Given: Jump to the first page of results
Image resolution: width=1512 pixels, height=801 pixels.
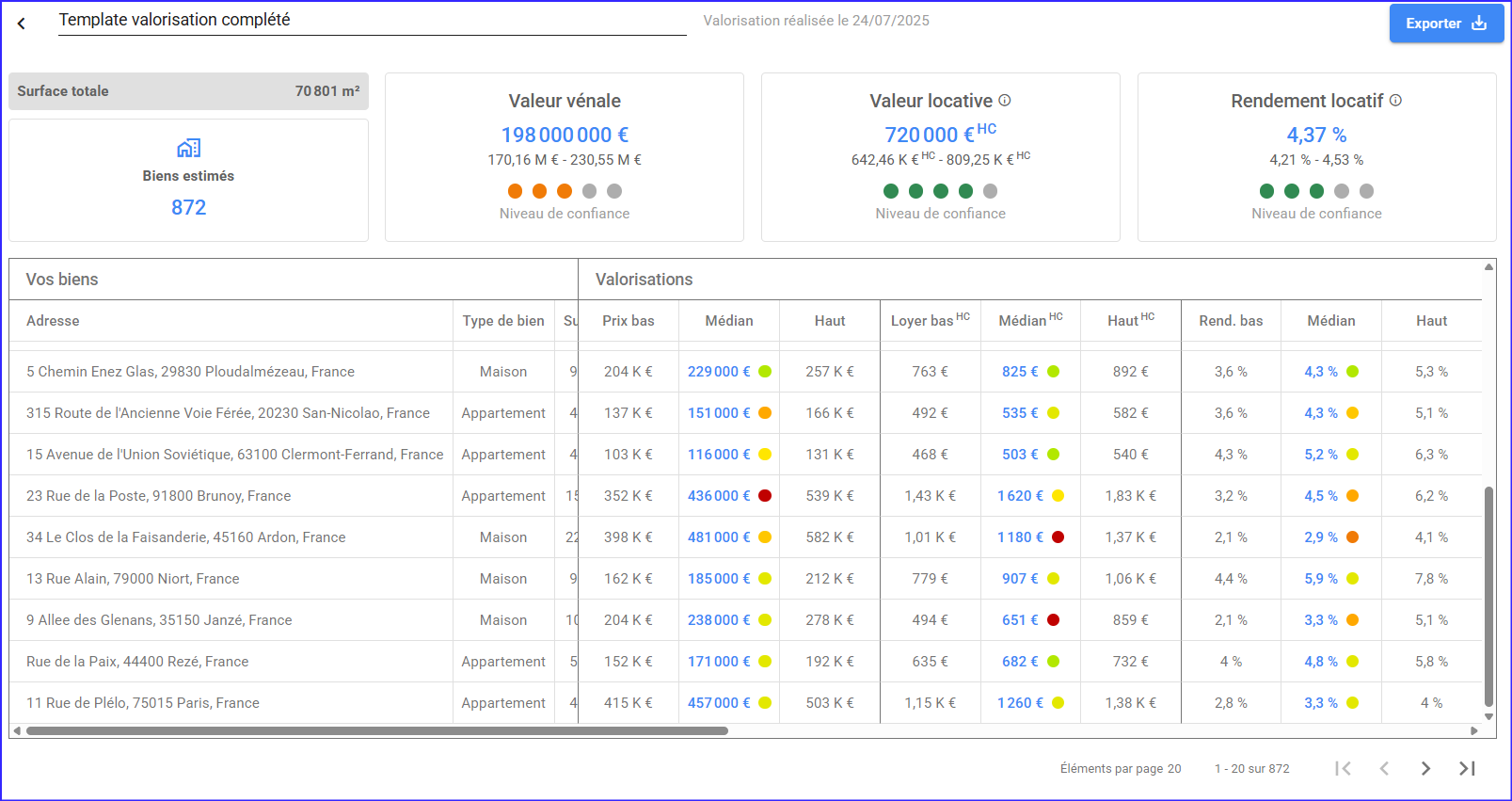Looking at the screenshot, I should pyautogui.click(x=1343, y=769).
